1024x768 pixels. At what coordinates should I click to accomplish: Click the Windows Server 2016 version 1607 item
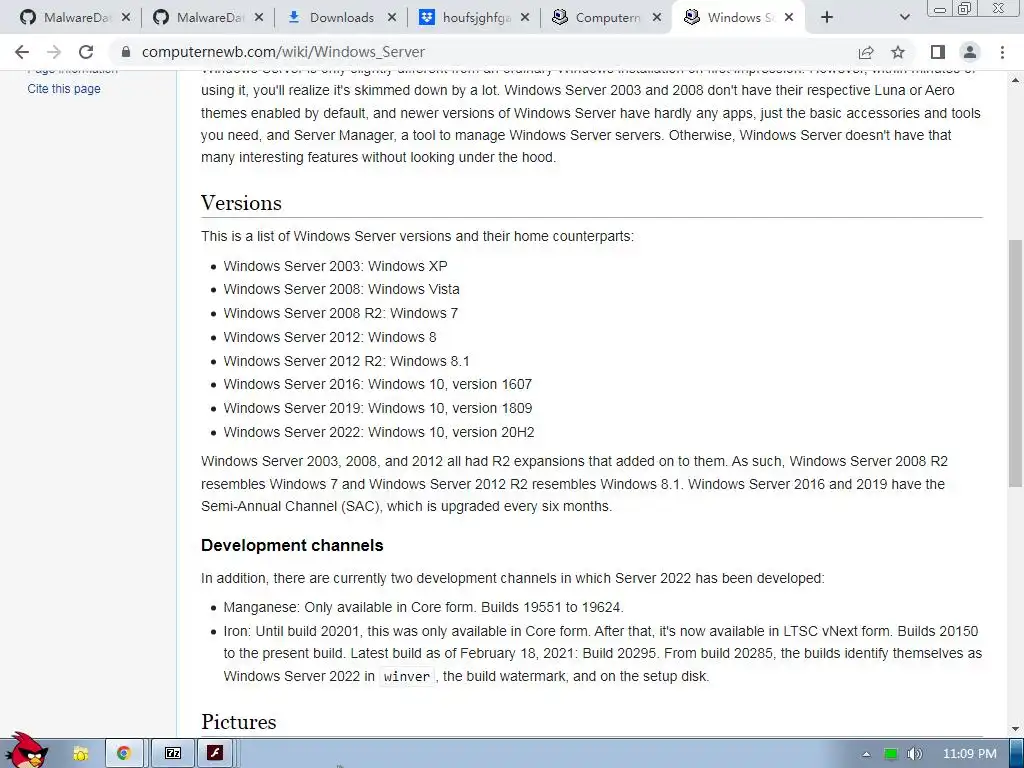point(377,385)
